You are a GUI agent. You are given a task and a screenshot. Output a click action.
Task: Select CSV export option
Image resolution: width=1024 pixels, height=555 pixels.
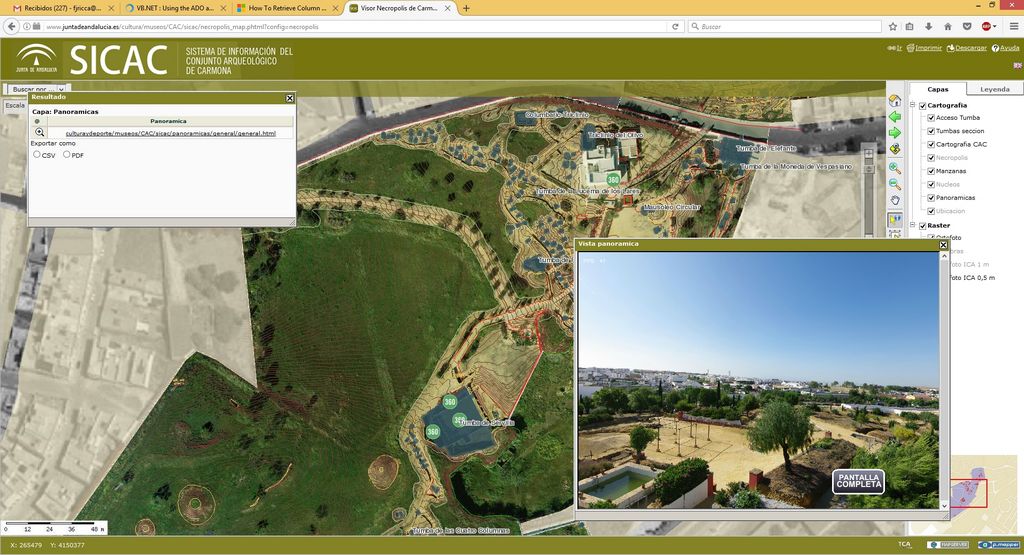click(x=37, y=155)
